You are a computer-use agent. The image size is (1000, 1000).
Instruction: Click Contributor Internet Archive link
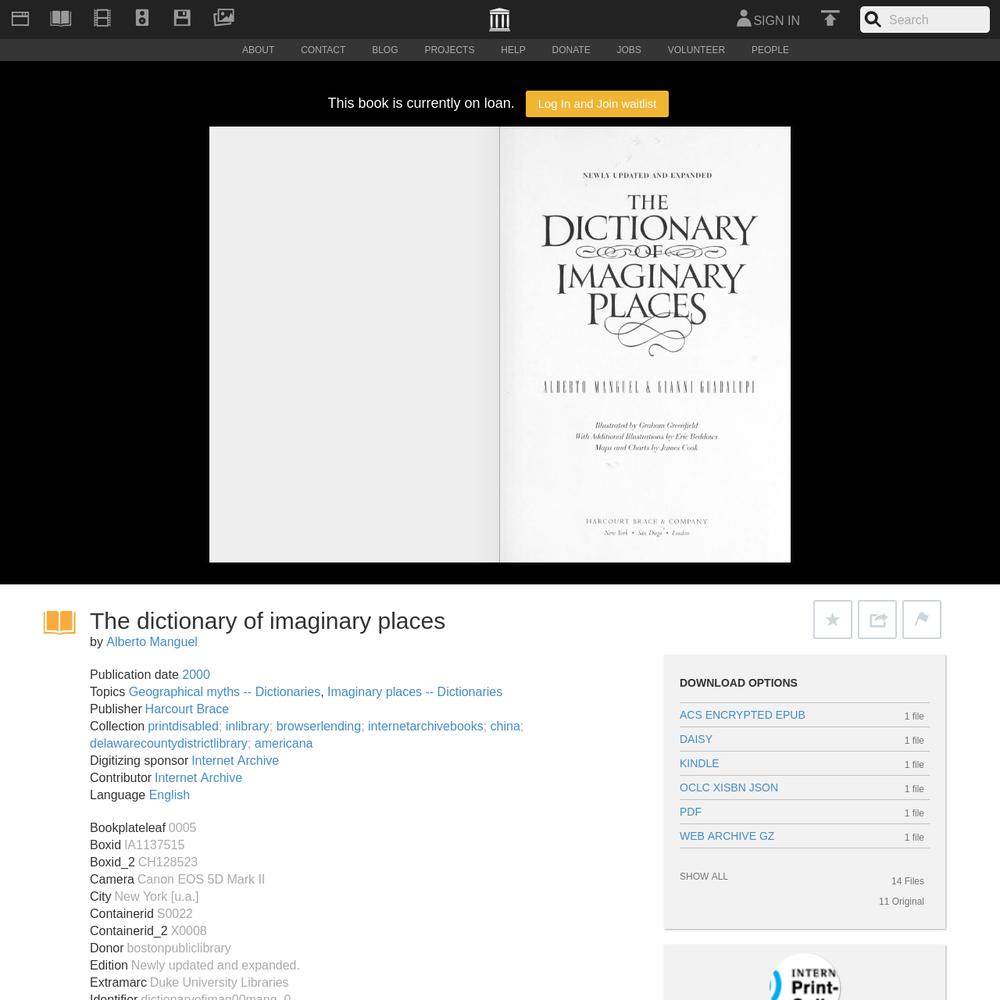pos(198,777)
